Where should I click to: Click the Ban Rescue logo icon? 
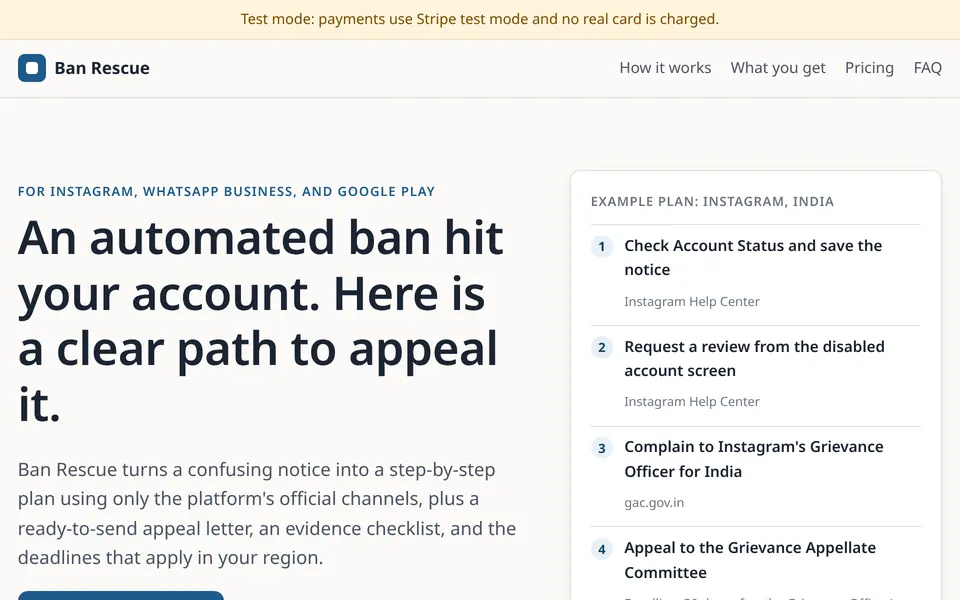tap(32, 68)
